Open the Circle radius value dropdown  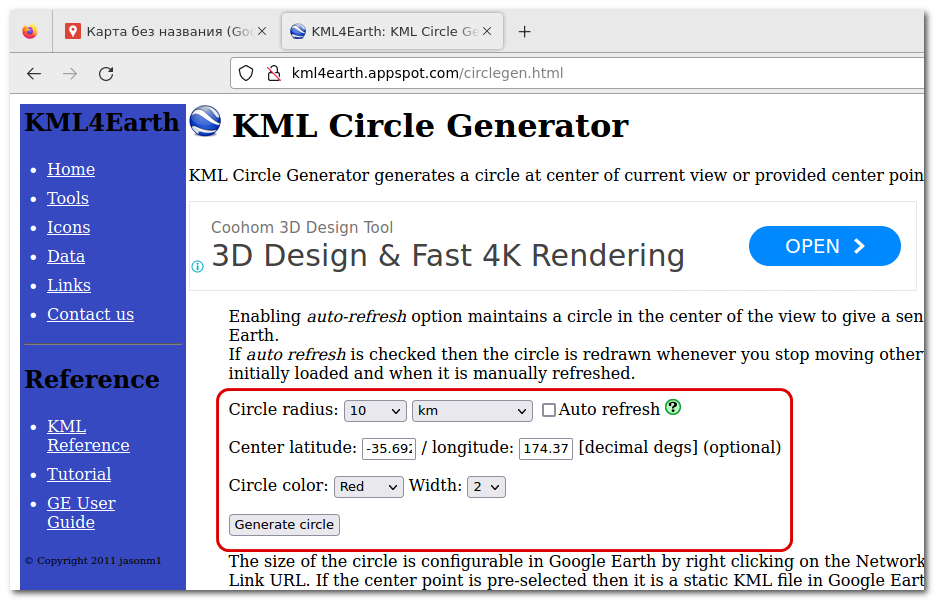(375, 411)
